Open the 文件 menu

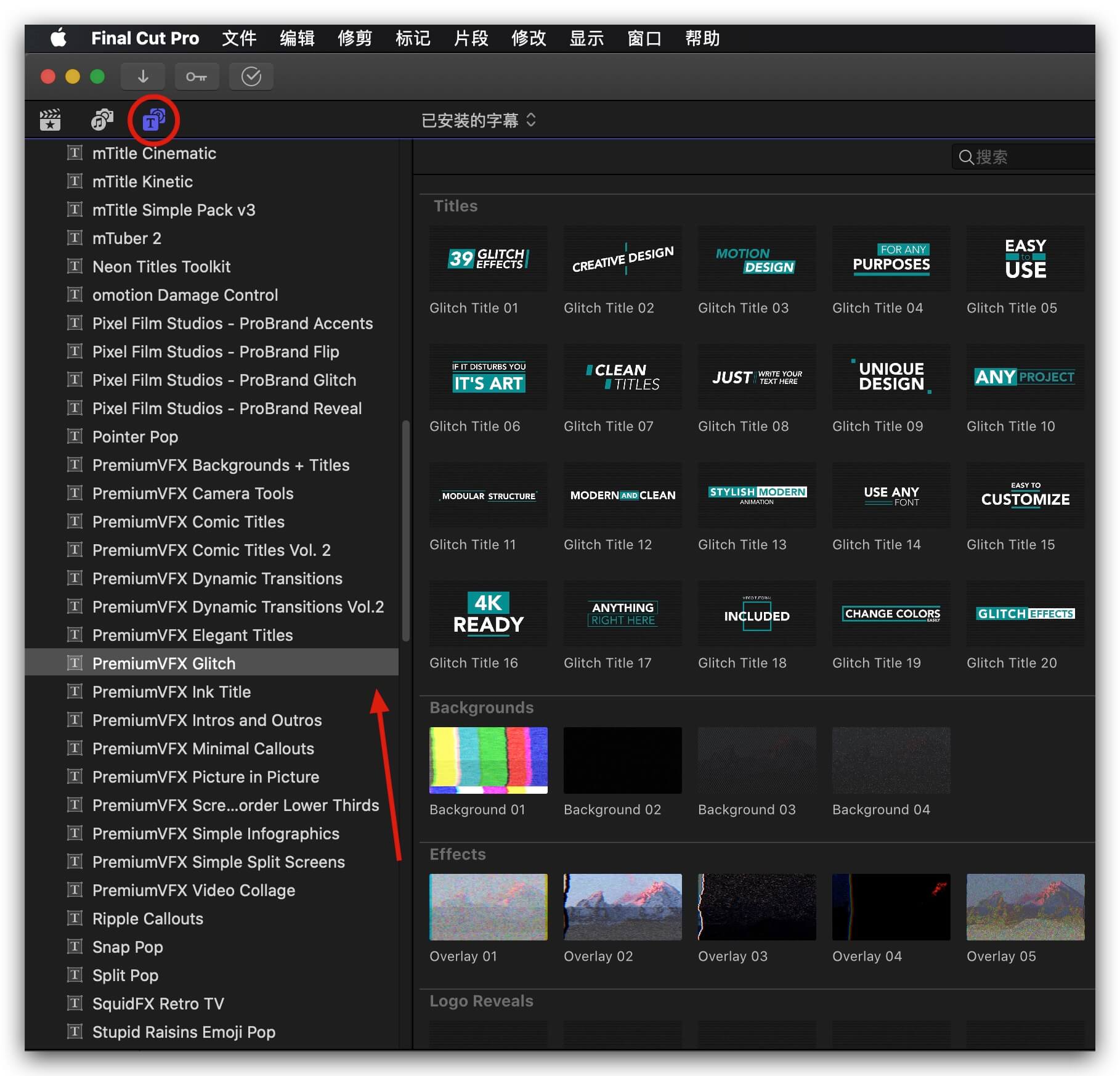point(239,38)
